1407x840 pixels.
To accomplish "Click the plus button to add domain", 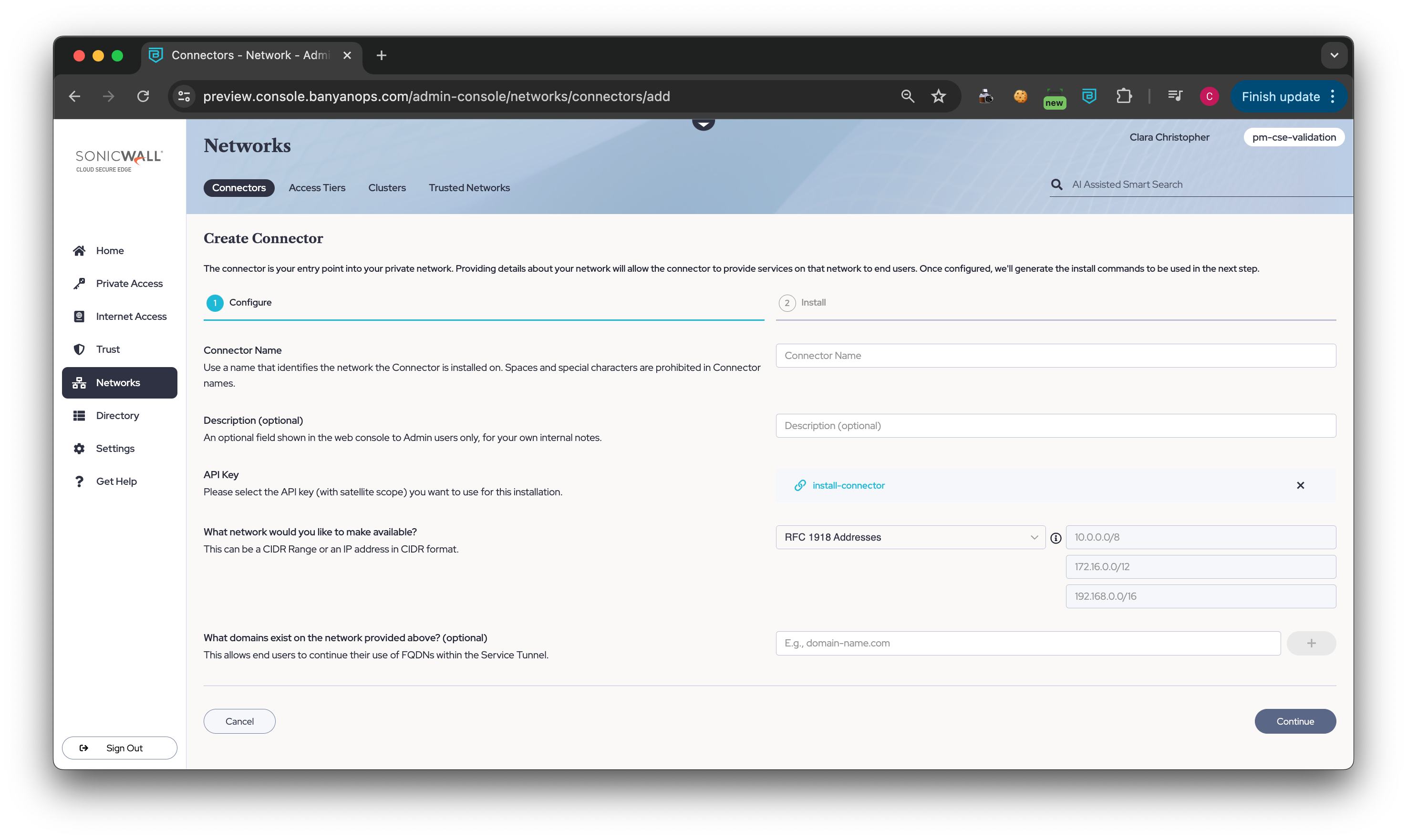I will tap(1311, 643).
